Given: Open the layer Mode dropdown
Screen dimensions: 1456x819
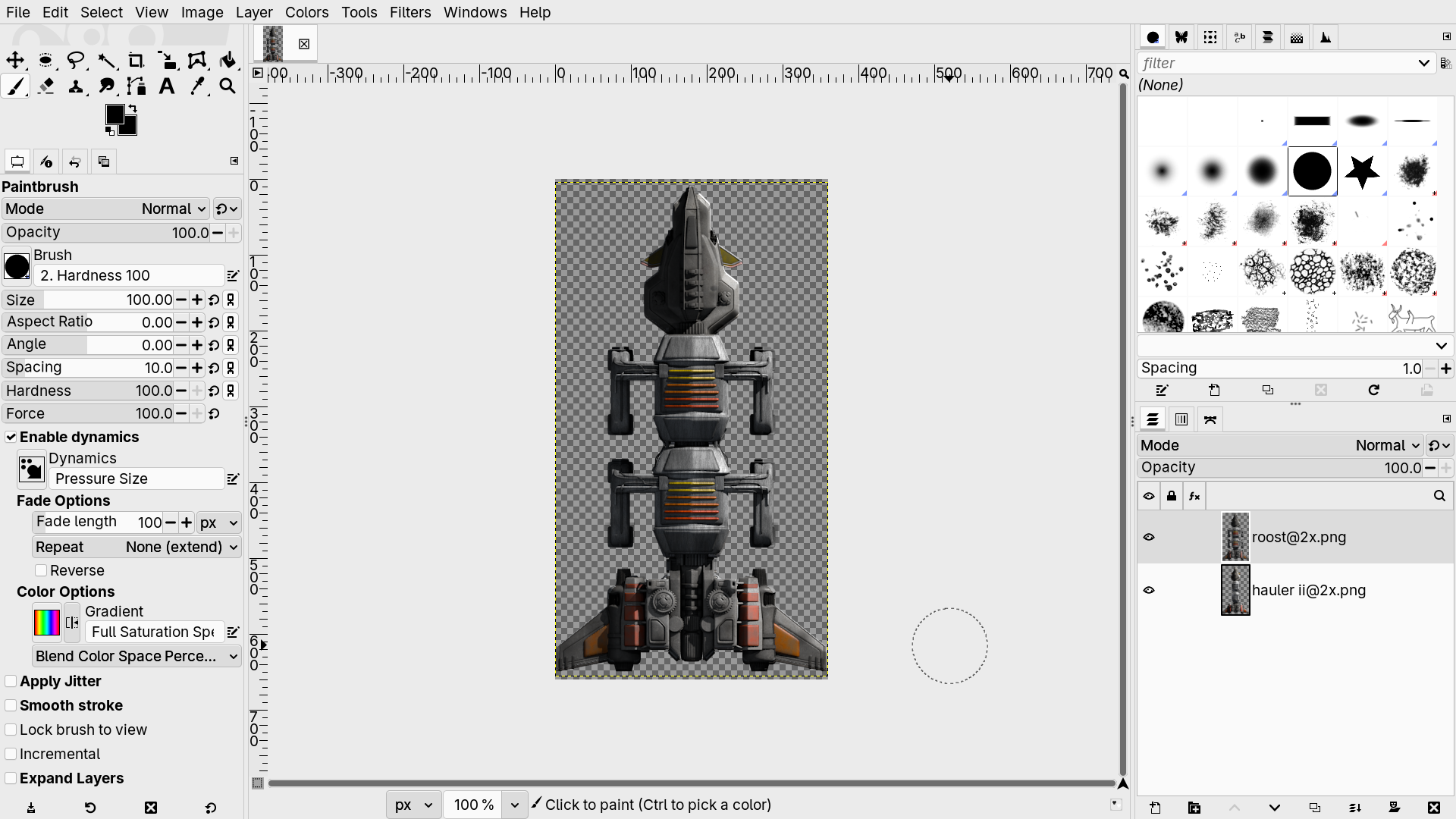Looking at the screenshot, I should click(1280, 446).
